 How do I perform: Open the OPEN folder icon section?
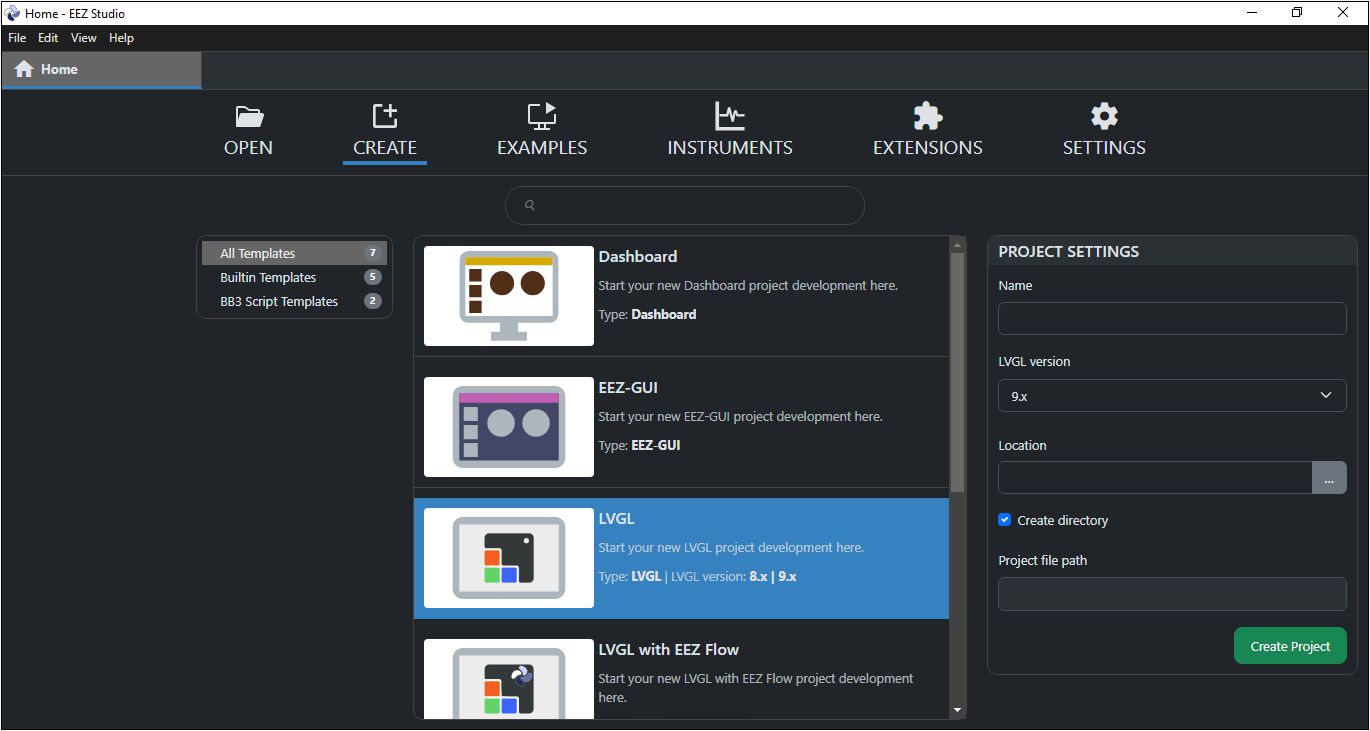(249, 117)
